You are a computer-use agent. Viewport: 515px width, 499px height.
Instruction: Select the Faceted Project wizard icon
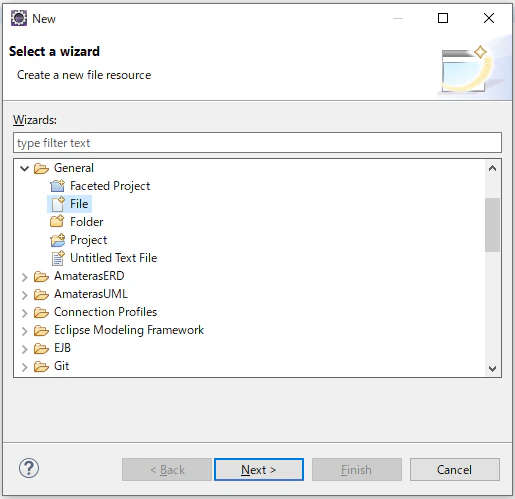[57, 186]
